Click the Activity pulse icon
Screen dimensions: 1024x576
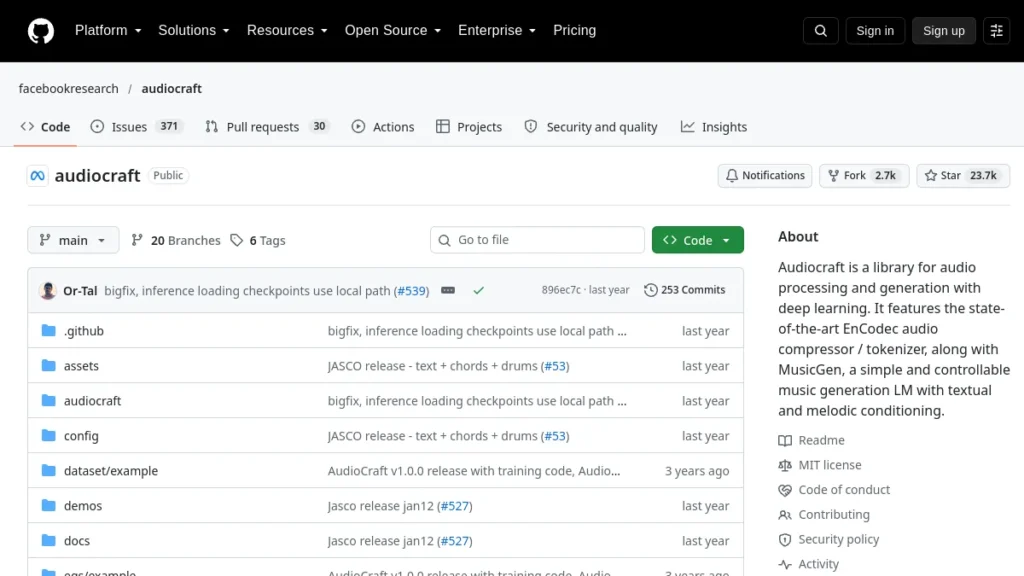pyautogui.click(x=785, y=565)
